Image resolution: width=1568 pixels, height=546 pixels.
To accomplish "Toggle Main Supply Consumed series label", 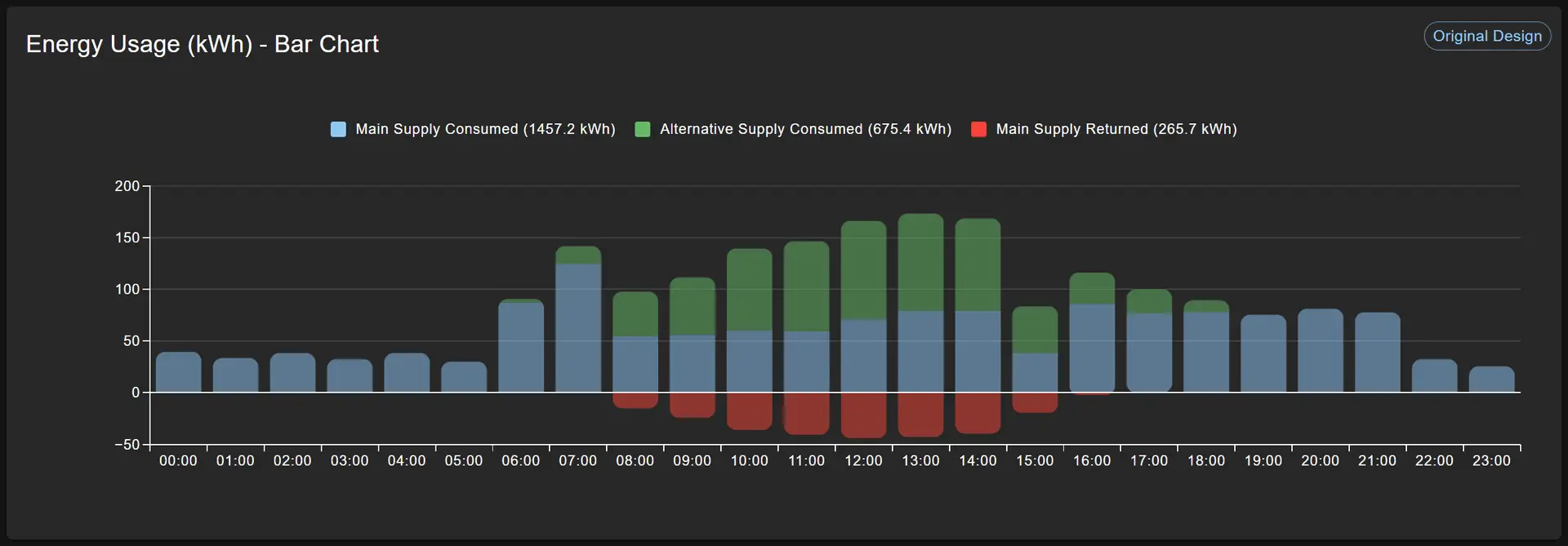I will pyautogui.click(x=485, y=129).
